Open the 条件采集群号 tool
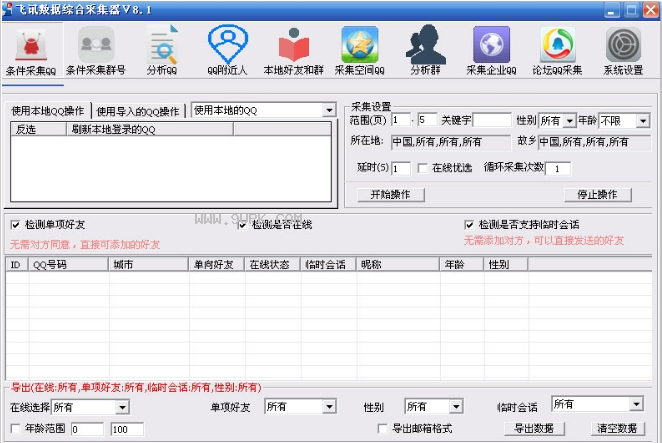662x443 pixels. pos(96,52)
